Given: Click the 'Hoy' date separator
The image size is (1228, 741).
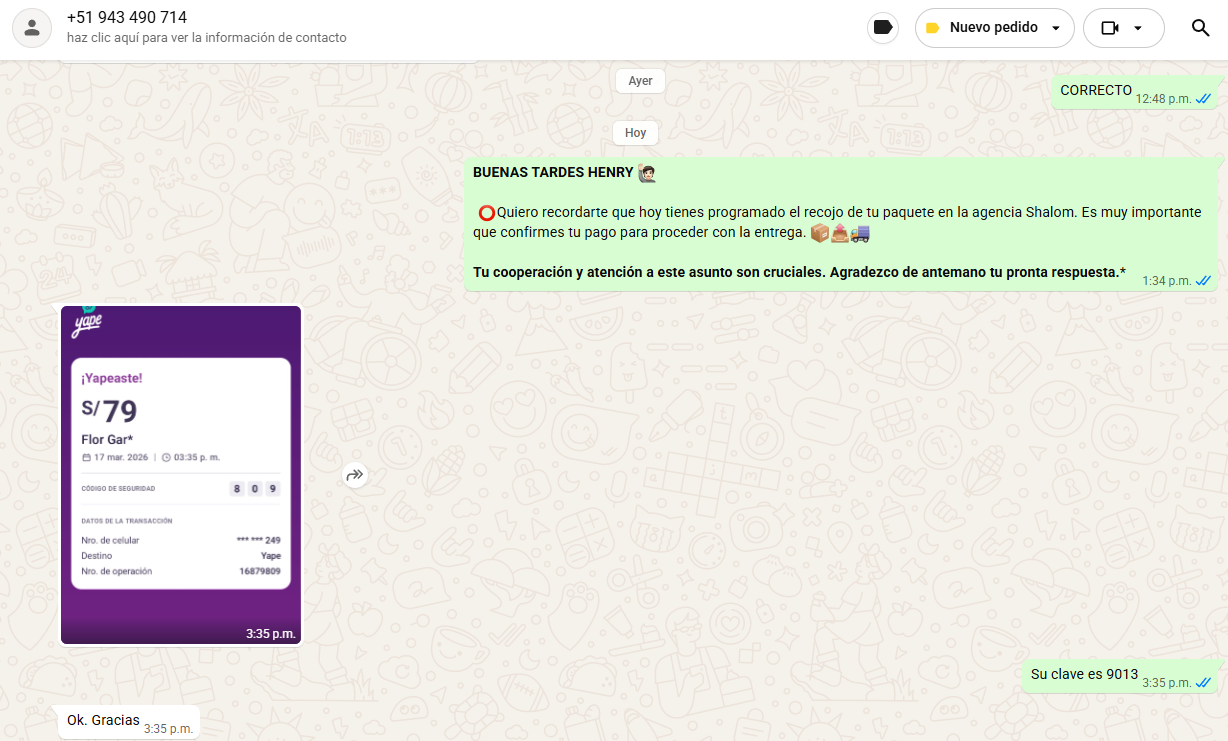Looking at the screenshot, I should pyautogui.click(x=635, y=132).
